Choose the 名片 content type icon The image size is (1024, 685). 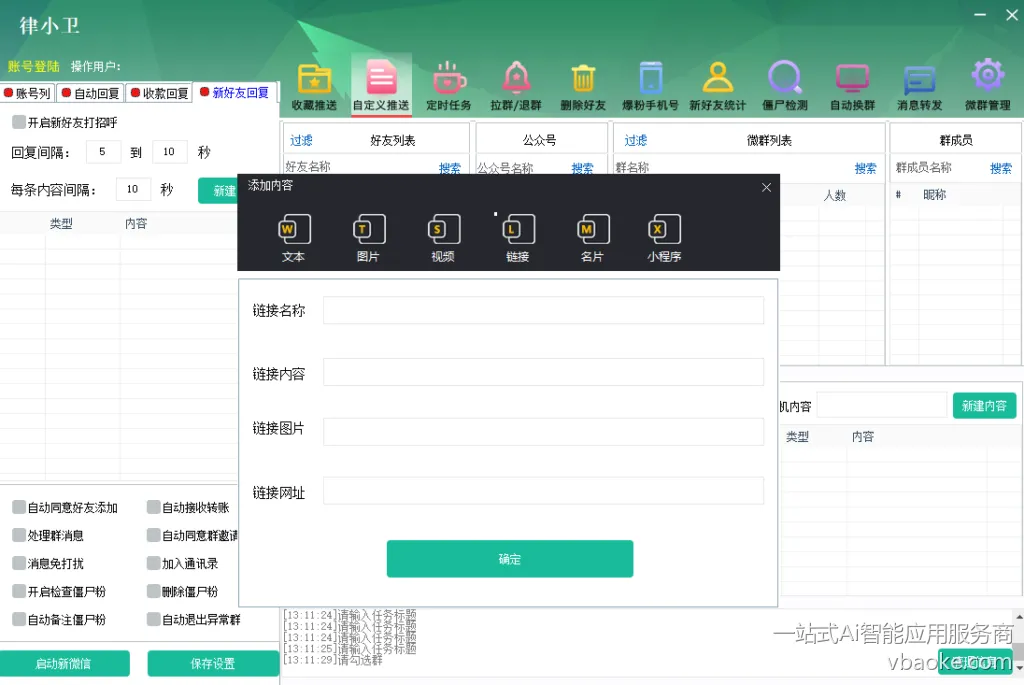coord(592,238)
